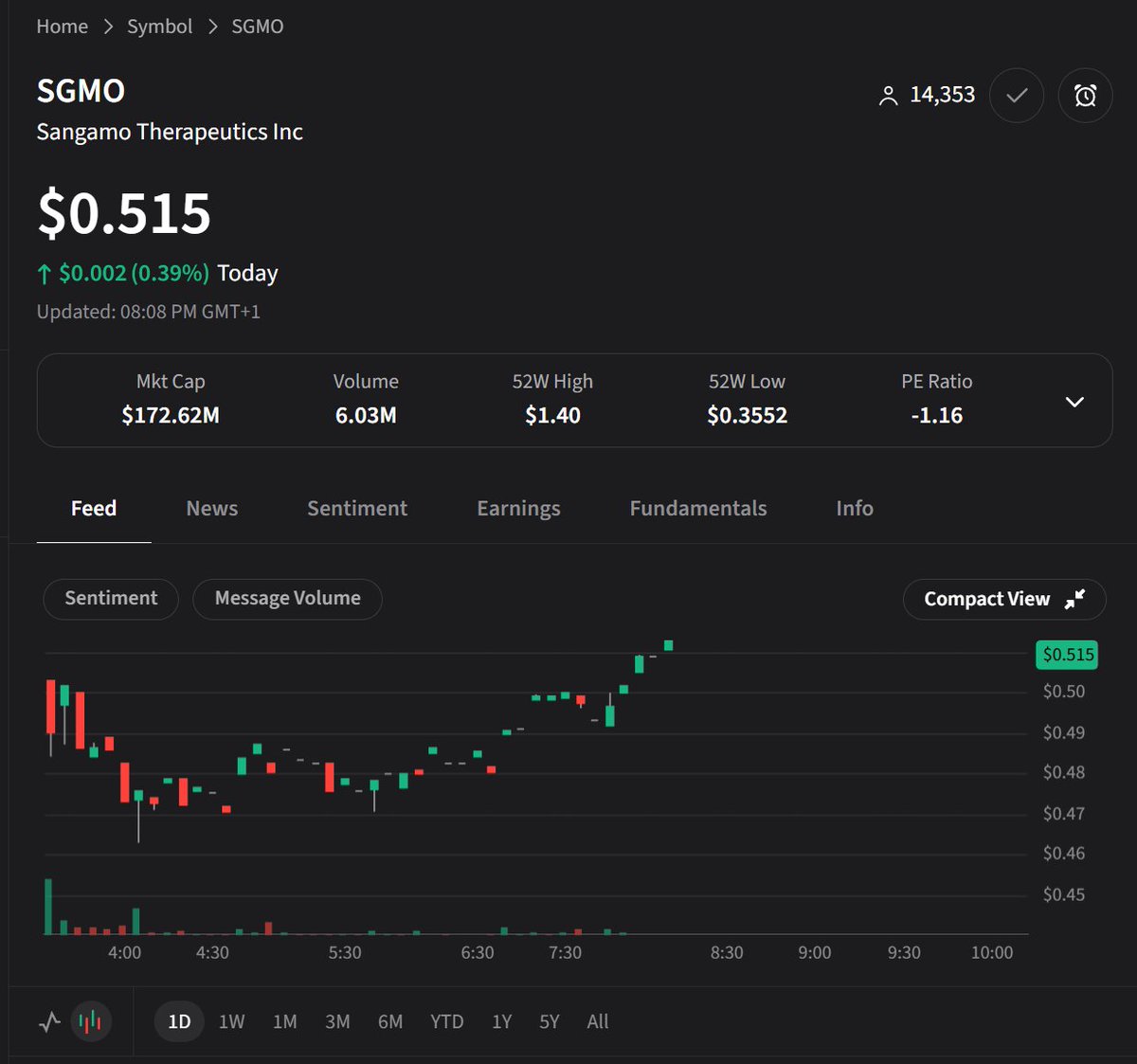Click the tallest green volume bar

click(47, 907)
